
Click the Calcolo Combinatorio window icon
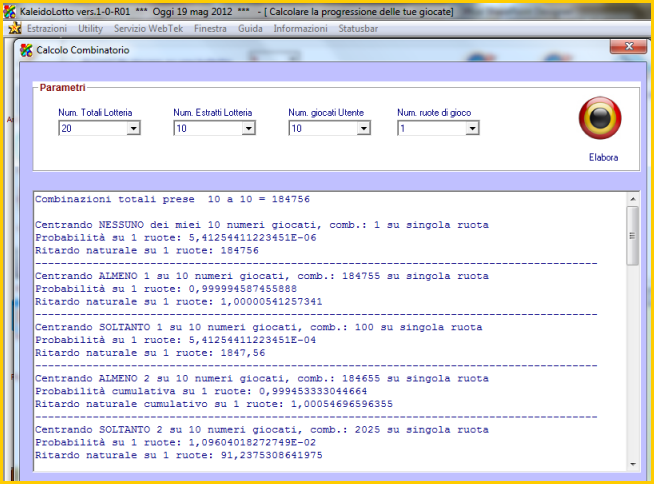click(x=26, y=50)
